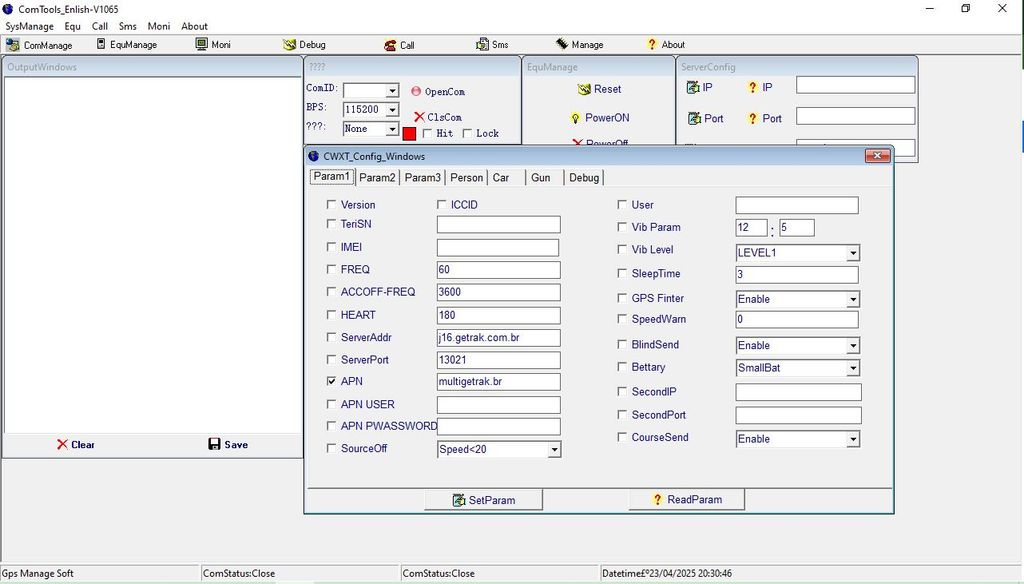Viewport: 1024px width, 584px height.
Task: Uncheck the APN checkbox
Action: (332, 382)
